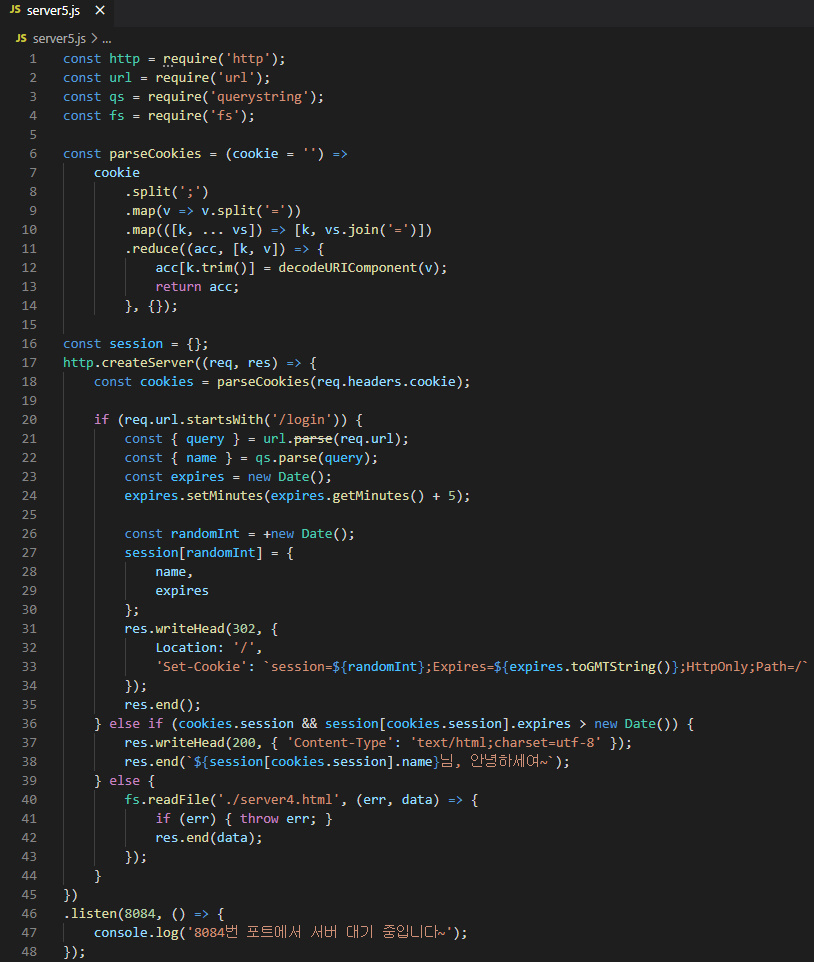Click .split(';') on line 8
The width and height of the screenshot is (814, 962).
(x=167, y=192)
